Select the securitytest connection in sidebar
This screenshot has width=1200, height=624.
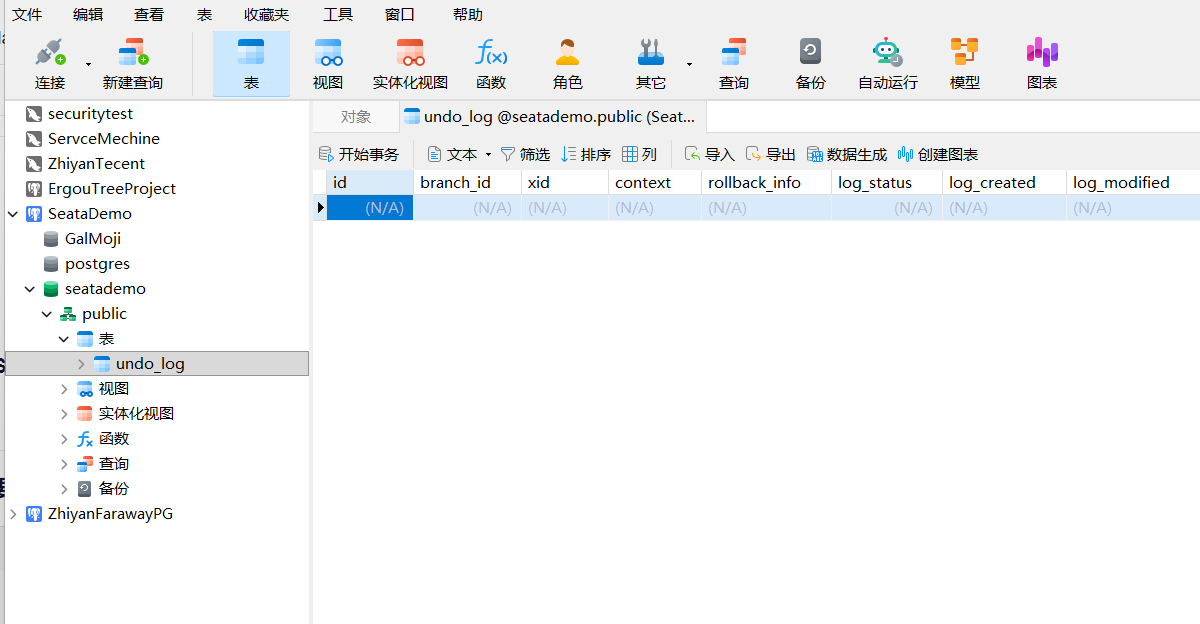[90, 114]
